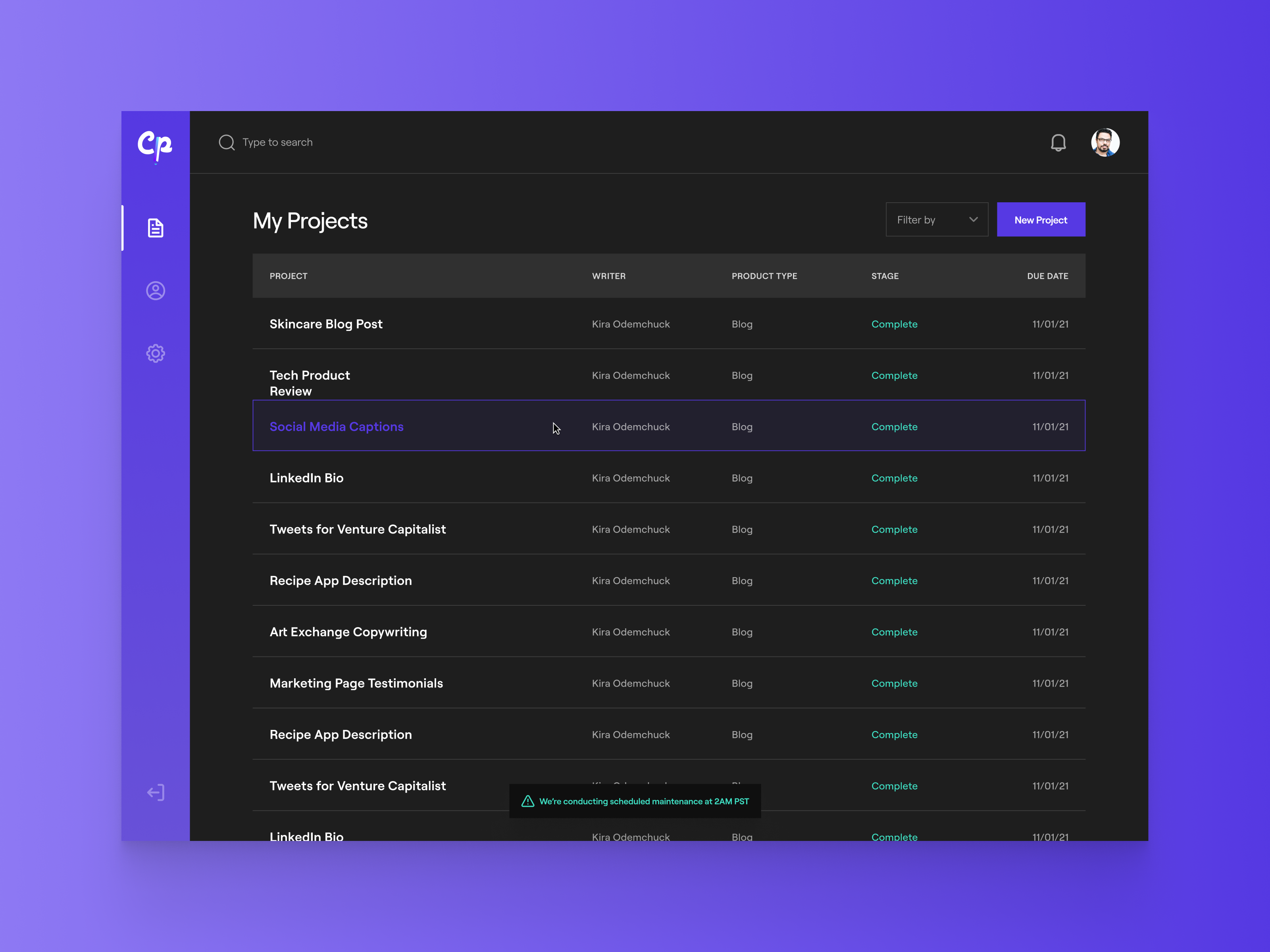Open the user profile icon in sidebar
This screenshot has height=952, width=1270.
click(x=156, y=290)
